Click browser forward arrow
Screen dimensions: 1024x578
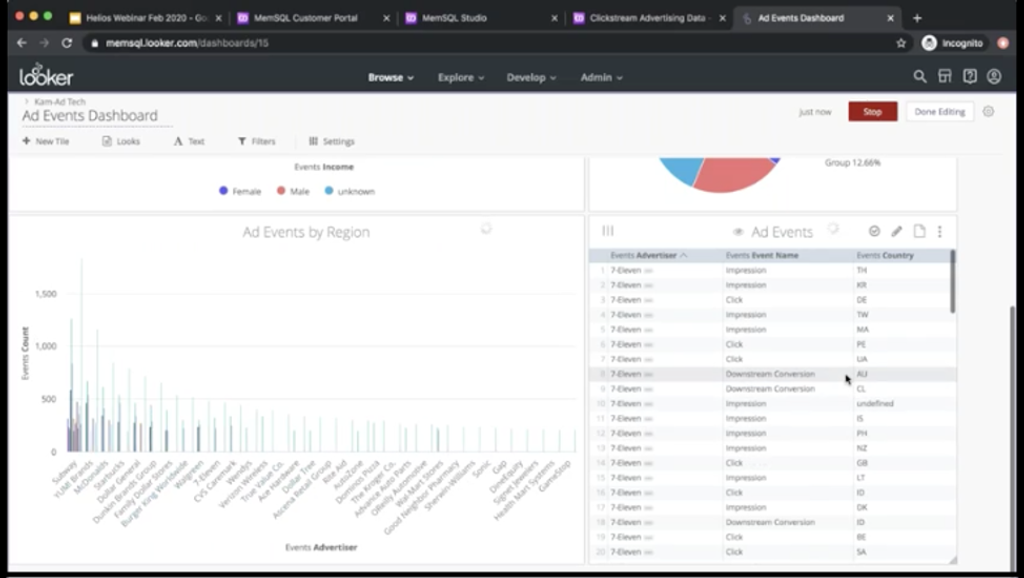pos(44,43)
